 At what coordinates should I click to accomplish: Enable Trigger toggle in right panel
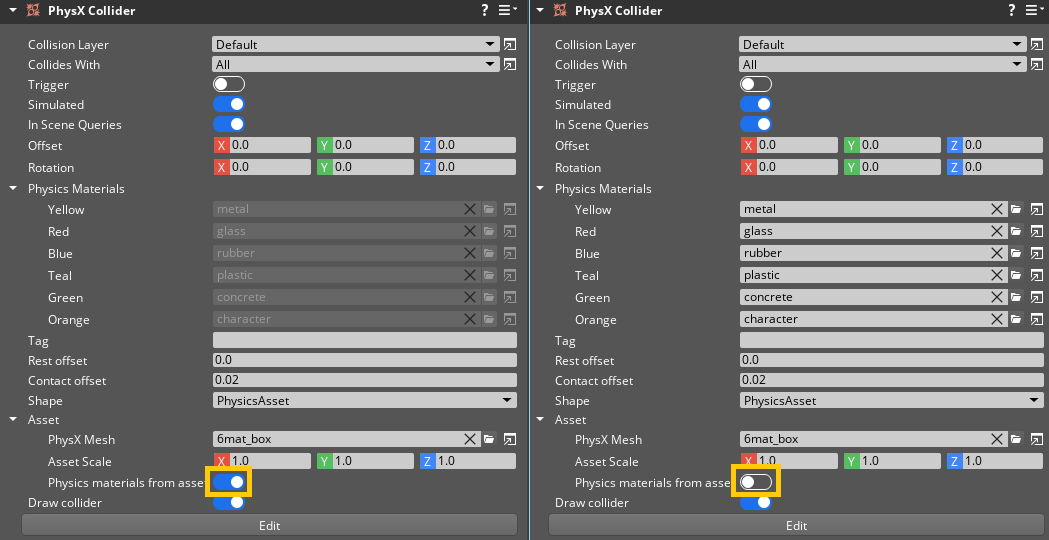click(x=756, y=84)
